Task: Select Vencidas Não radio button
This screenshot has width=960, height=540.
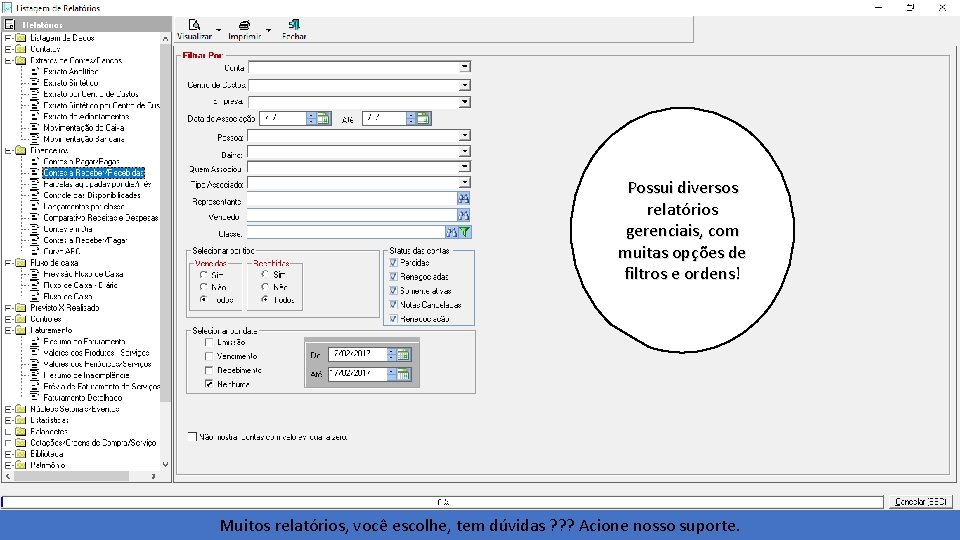Action: tap(203, 287)
